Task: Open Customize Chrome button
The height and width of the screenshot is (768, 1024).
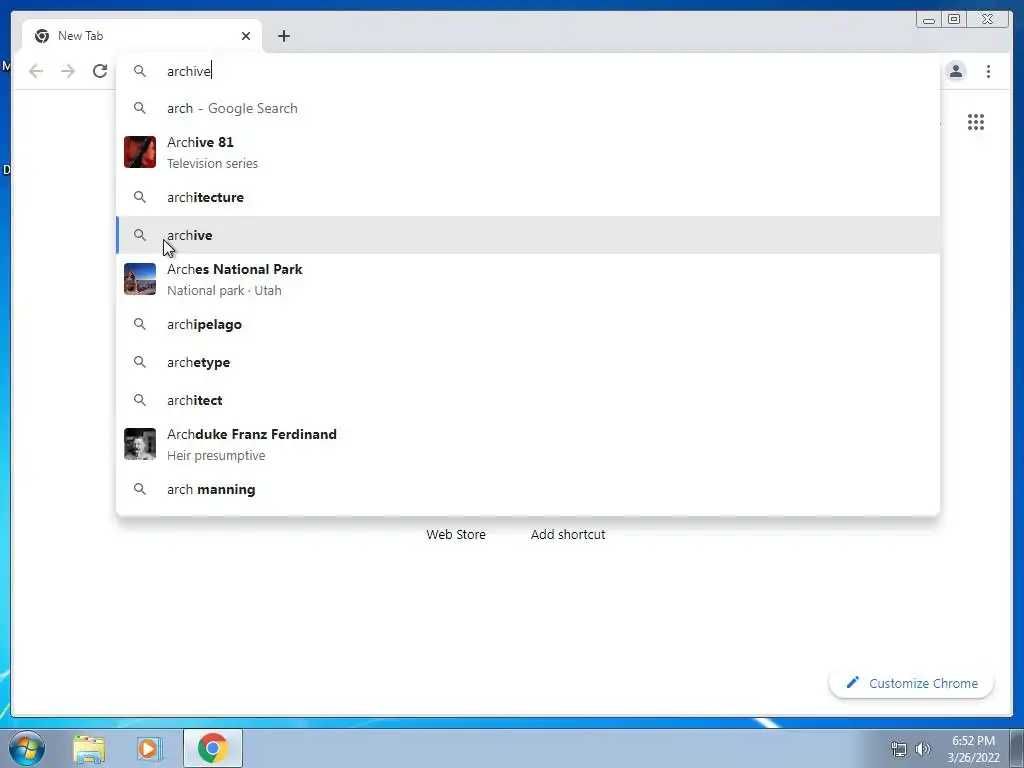Action: (x=912, y=683)
